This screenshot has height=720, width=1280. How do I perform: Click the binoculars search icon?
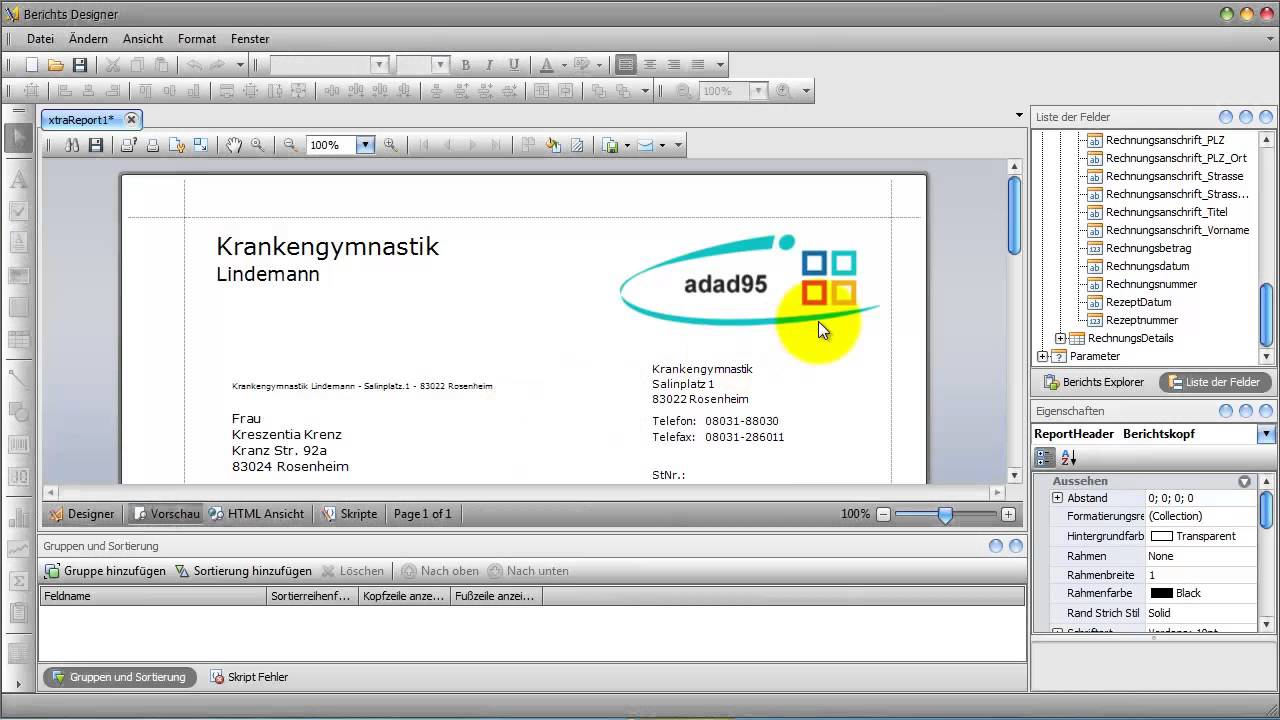72,145
